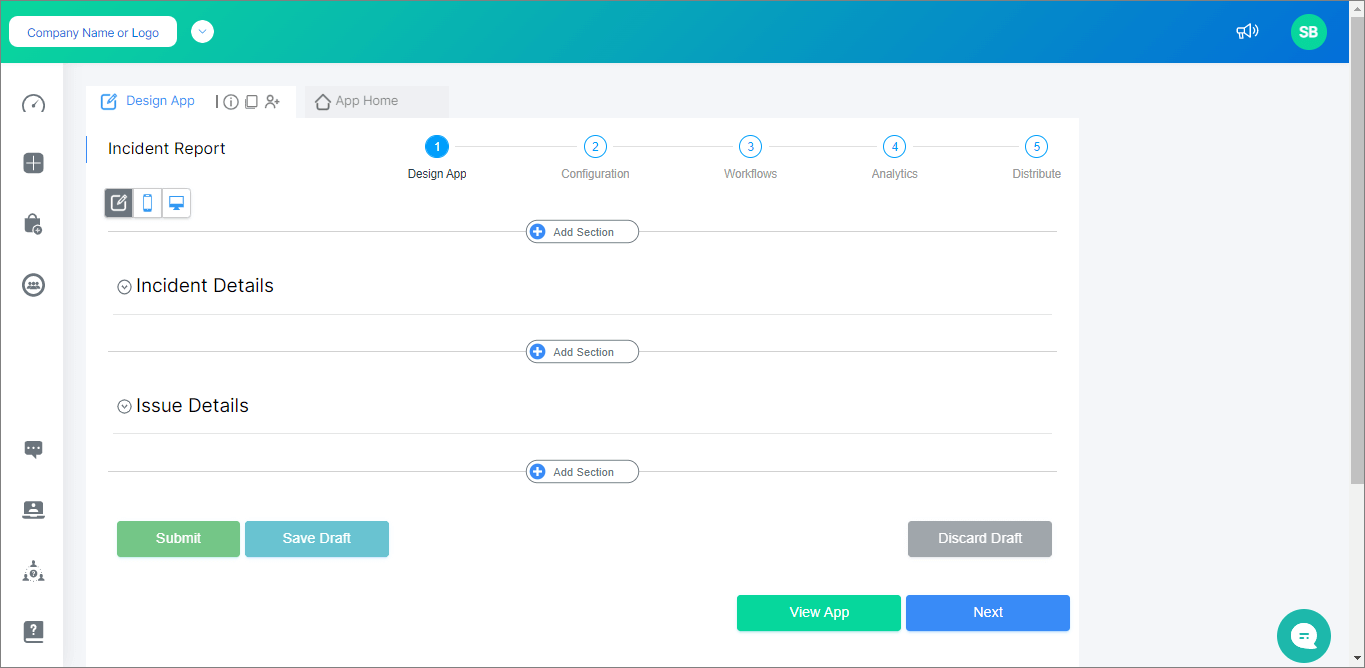Click the plus icon in the left sidebar

[x=33, y=162]
